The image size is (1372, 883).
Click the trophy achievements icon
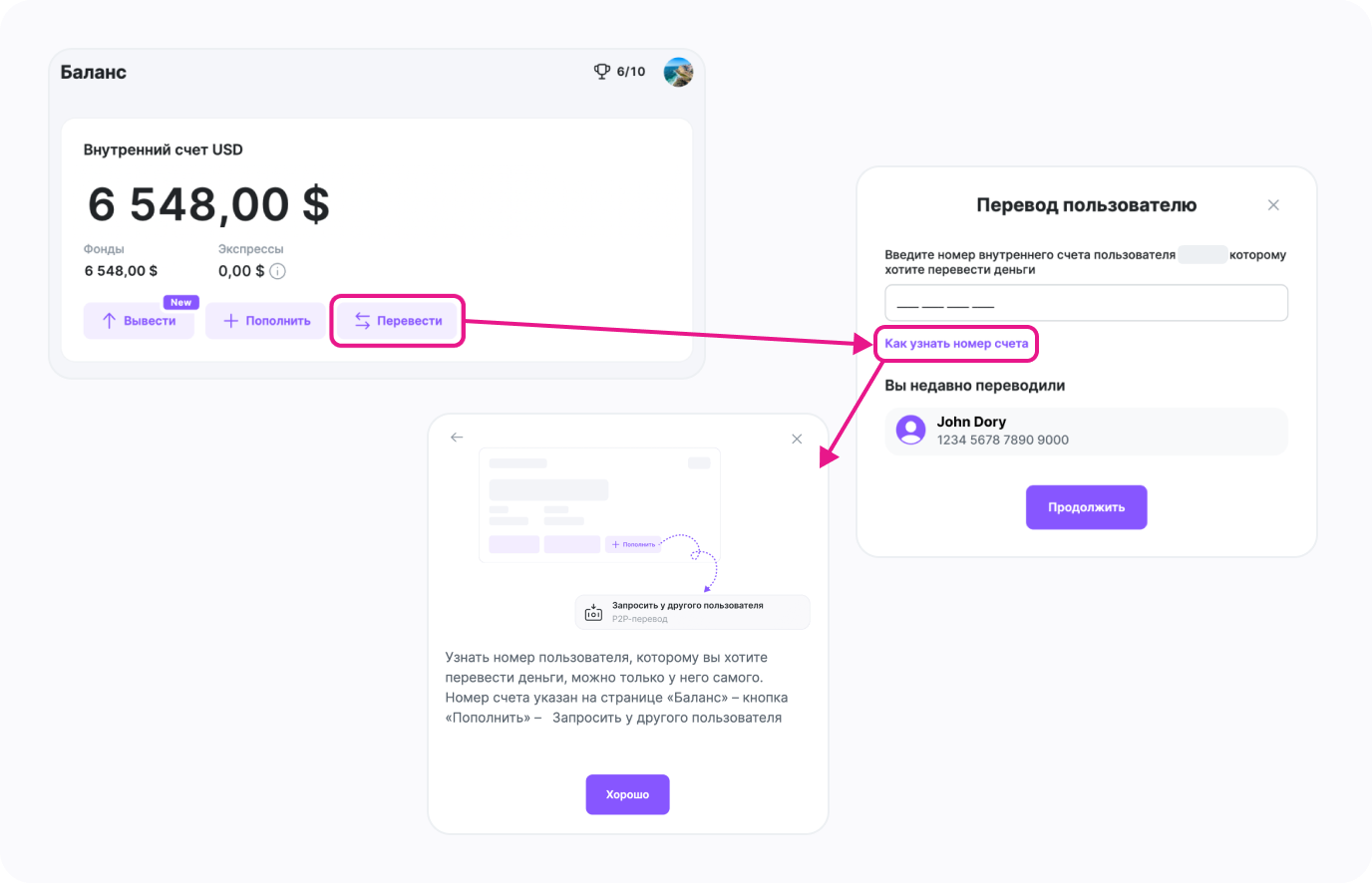tap(602, 72)
